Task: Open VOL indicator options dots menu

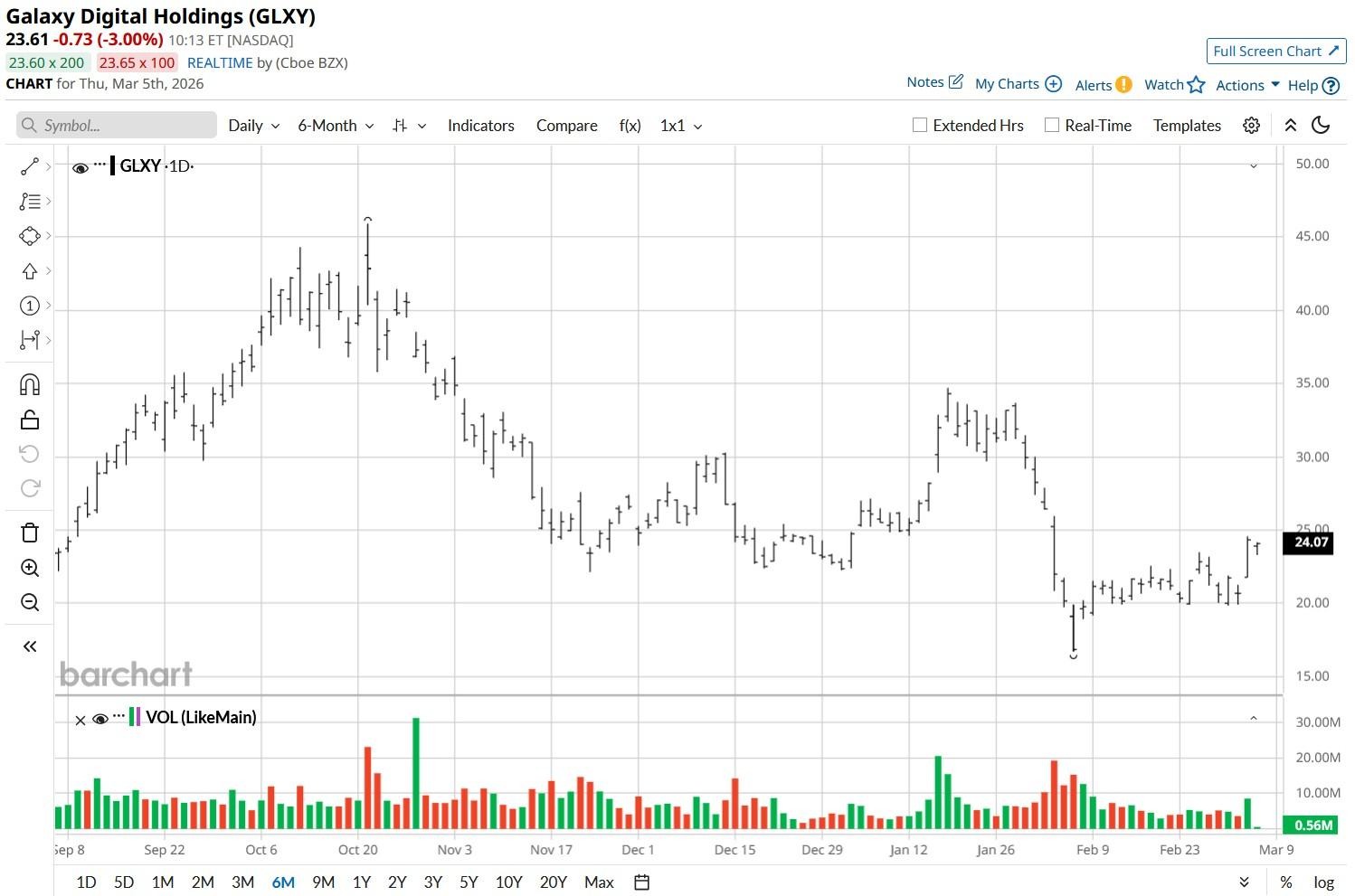Action: click(119, 717)
